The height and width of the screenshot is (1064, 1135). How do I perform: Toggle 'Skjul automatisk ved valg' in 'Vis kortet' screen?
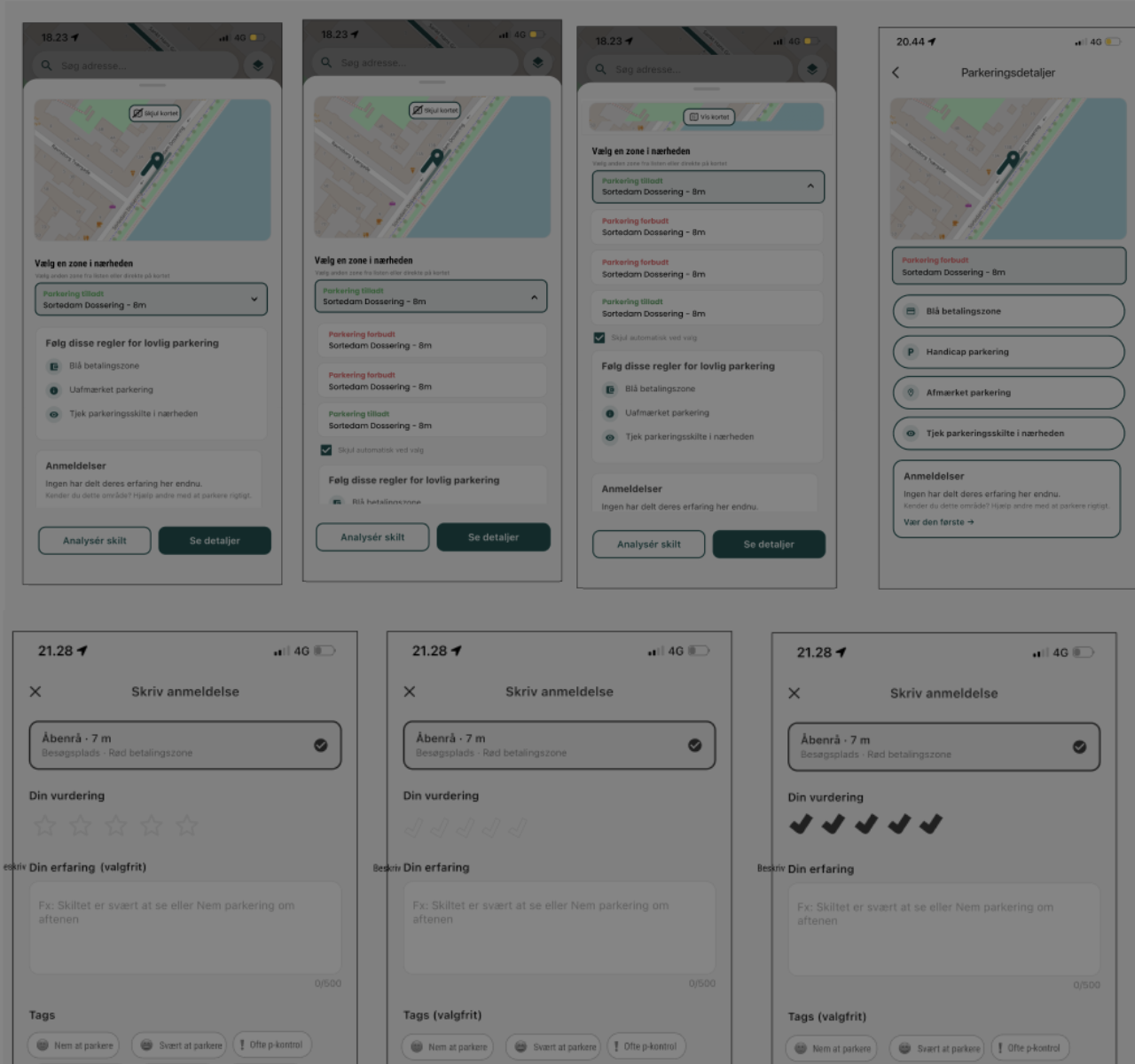click(599, 338)
